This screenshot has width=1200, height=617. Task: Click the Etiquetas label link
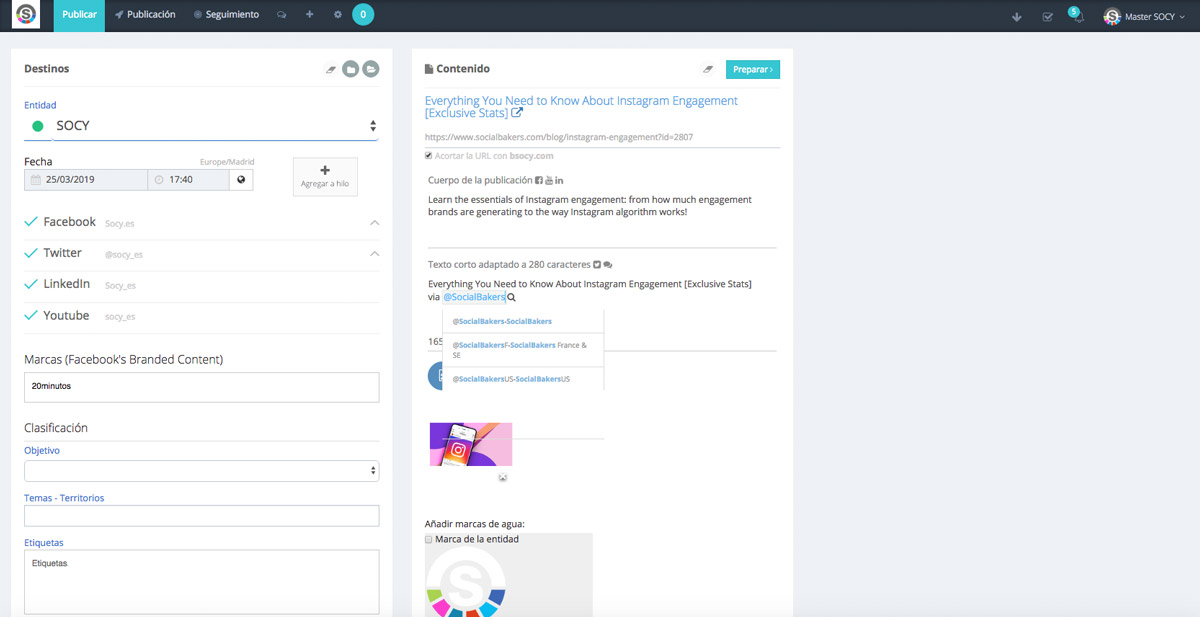pos(44,543)
